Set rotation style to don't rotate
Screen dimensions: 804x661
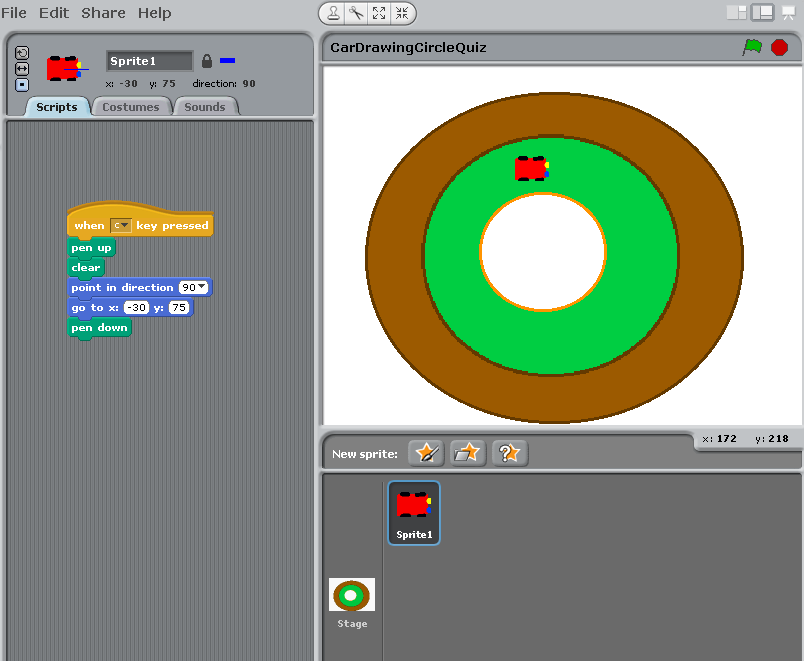[22, 85]
